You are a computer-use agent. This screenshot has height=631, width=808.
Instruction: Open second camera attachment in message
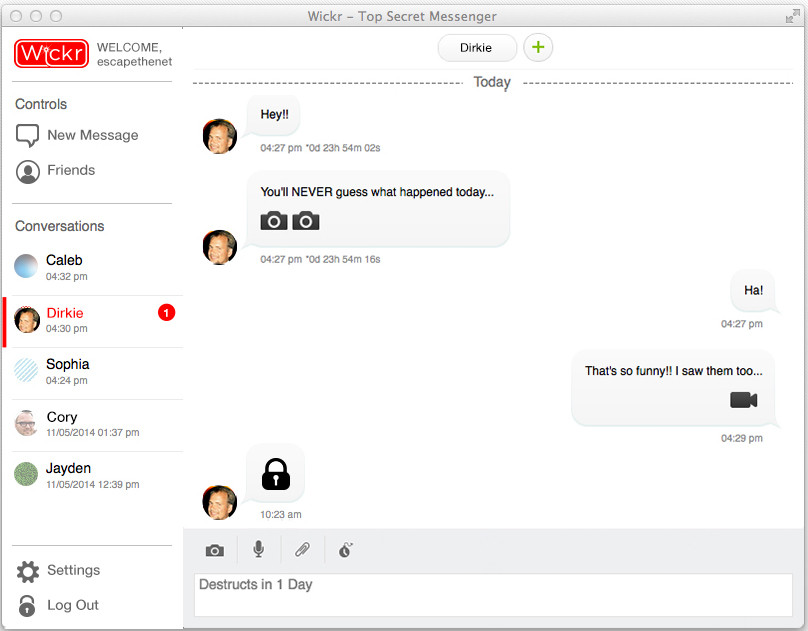[306, 220]
